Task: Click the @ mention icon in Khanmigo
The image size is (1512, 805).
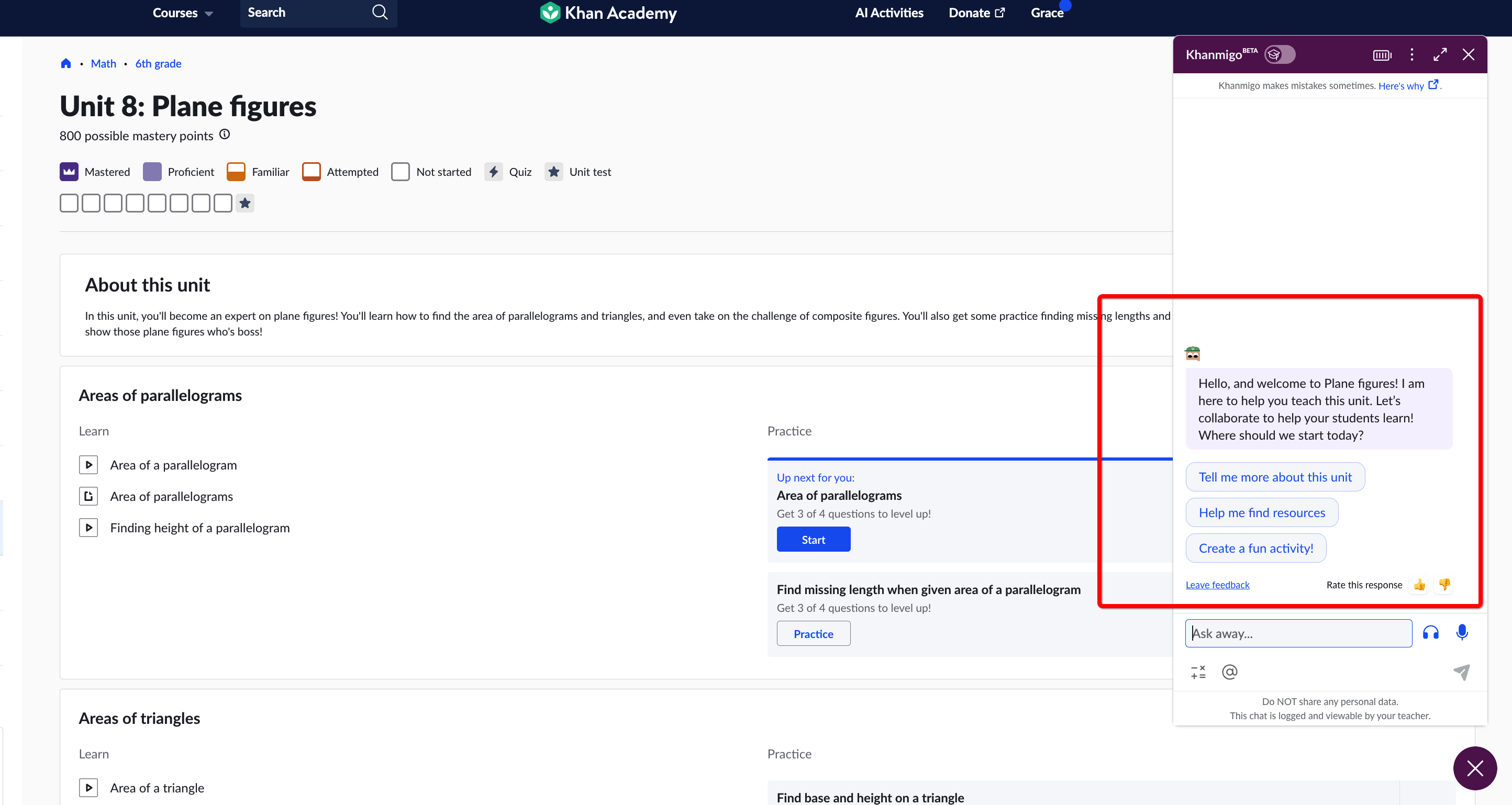Action: point(1230,672)
